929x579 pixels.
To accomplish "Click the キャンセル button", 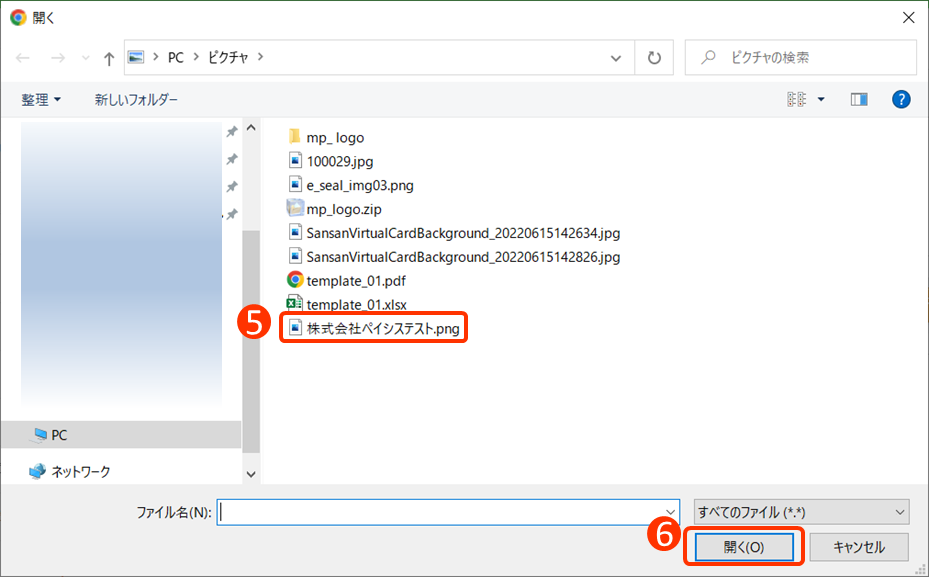I will click(x=859, y=548).
